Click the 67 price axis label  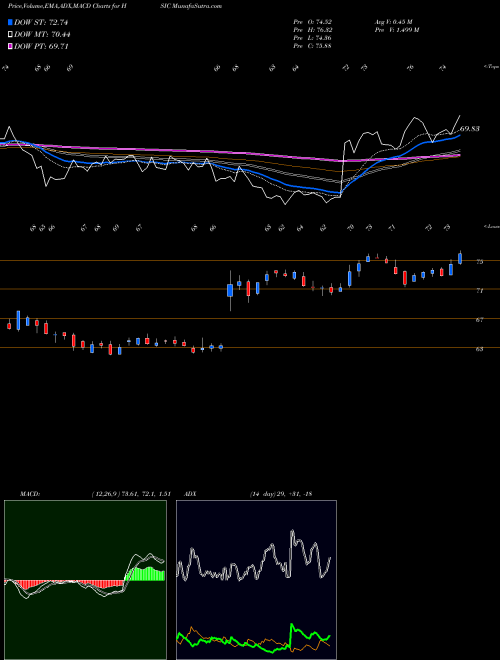[x=479, y=320]
